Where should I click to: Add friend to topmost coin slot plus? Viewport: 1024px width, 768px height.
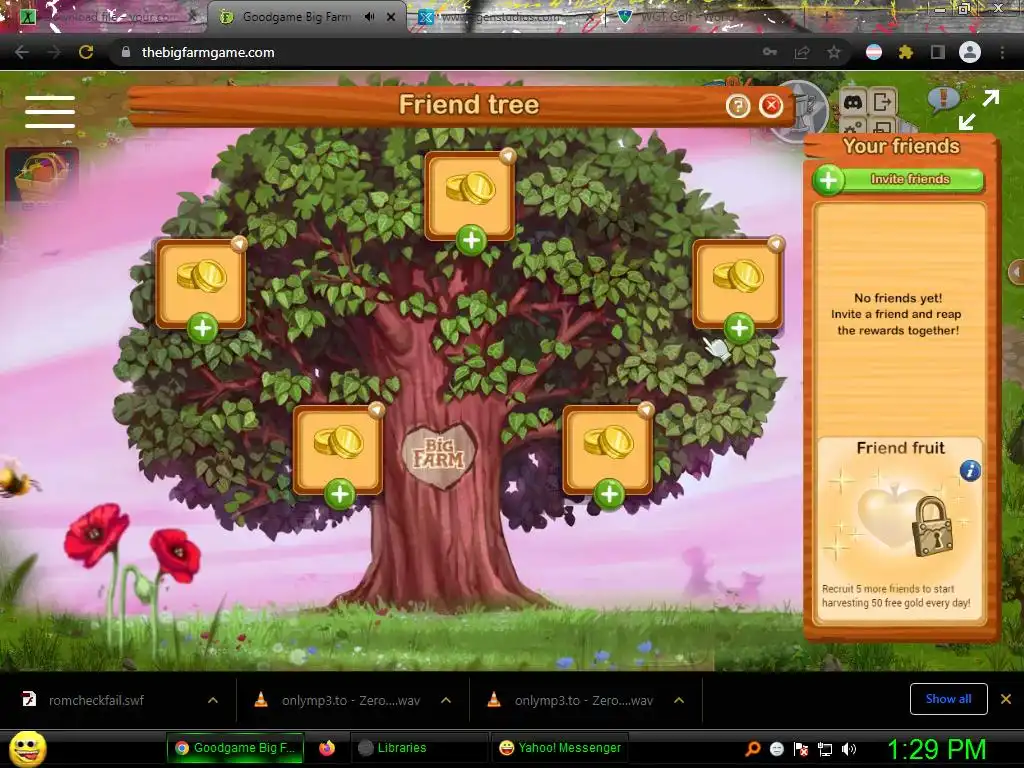point(471,240)
